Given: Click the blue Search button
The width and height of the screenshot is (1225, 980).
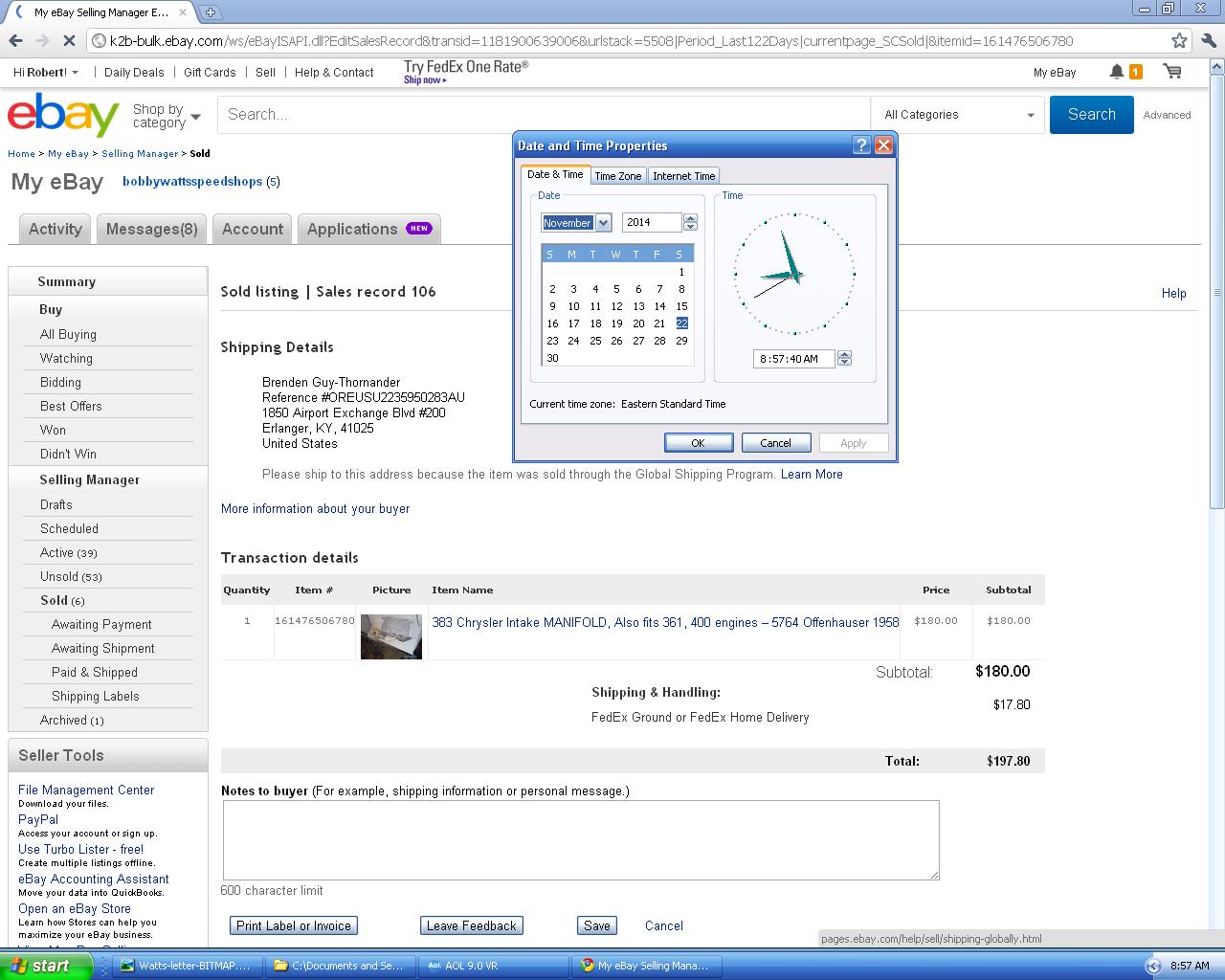Looking at the screenshot, I should pyautogui.click(x=1092, y=115).
